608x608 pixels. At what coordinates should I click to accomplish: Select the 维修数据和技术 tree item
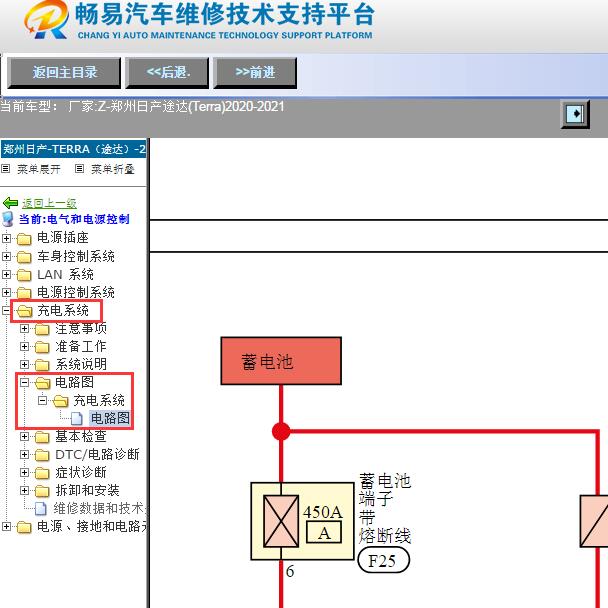(100, 508)
